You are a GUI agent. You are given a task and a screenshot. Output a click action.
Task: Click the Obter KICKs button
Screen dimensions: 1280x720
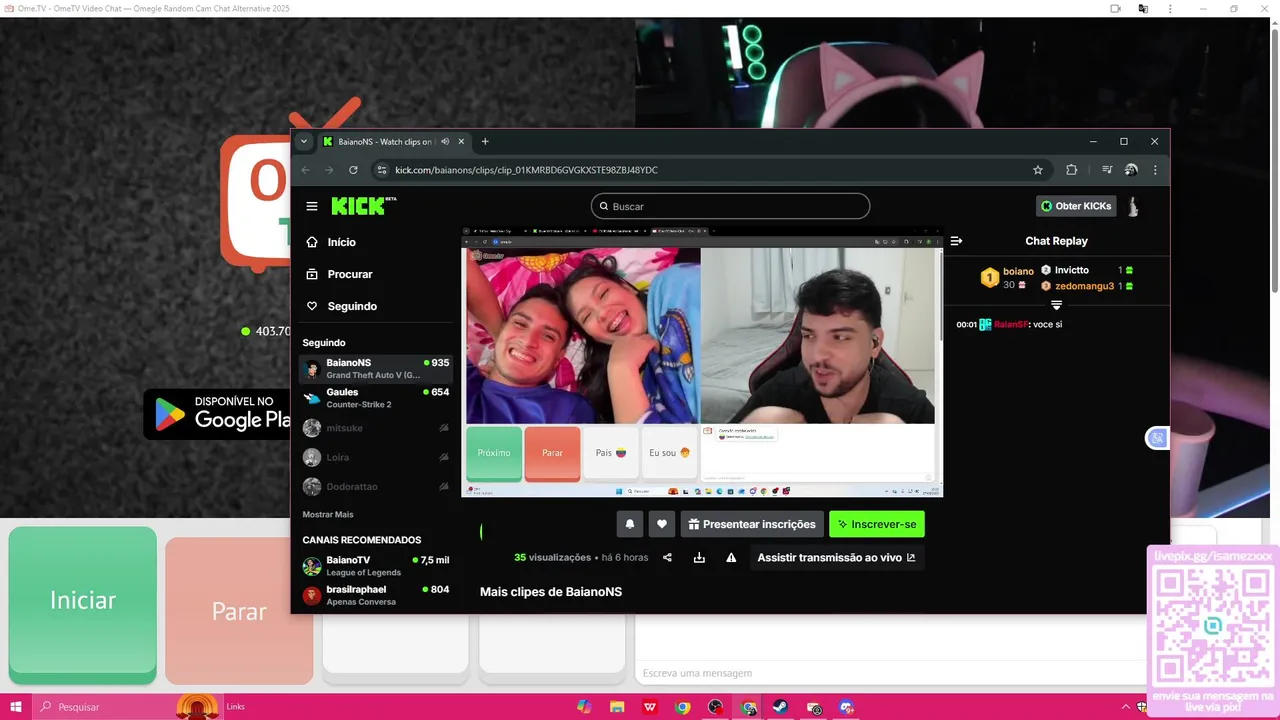coord(1076,206)
